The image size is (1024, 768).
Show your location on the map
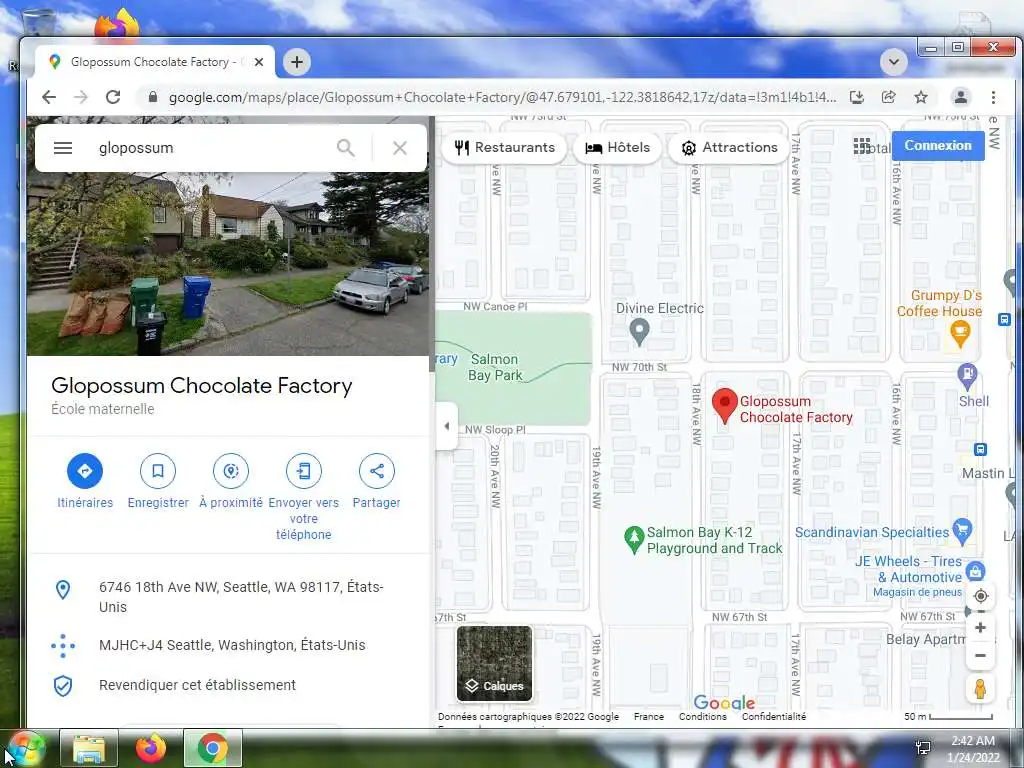[980, 596]
